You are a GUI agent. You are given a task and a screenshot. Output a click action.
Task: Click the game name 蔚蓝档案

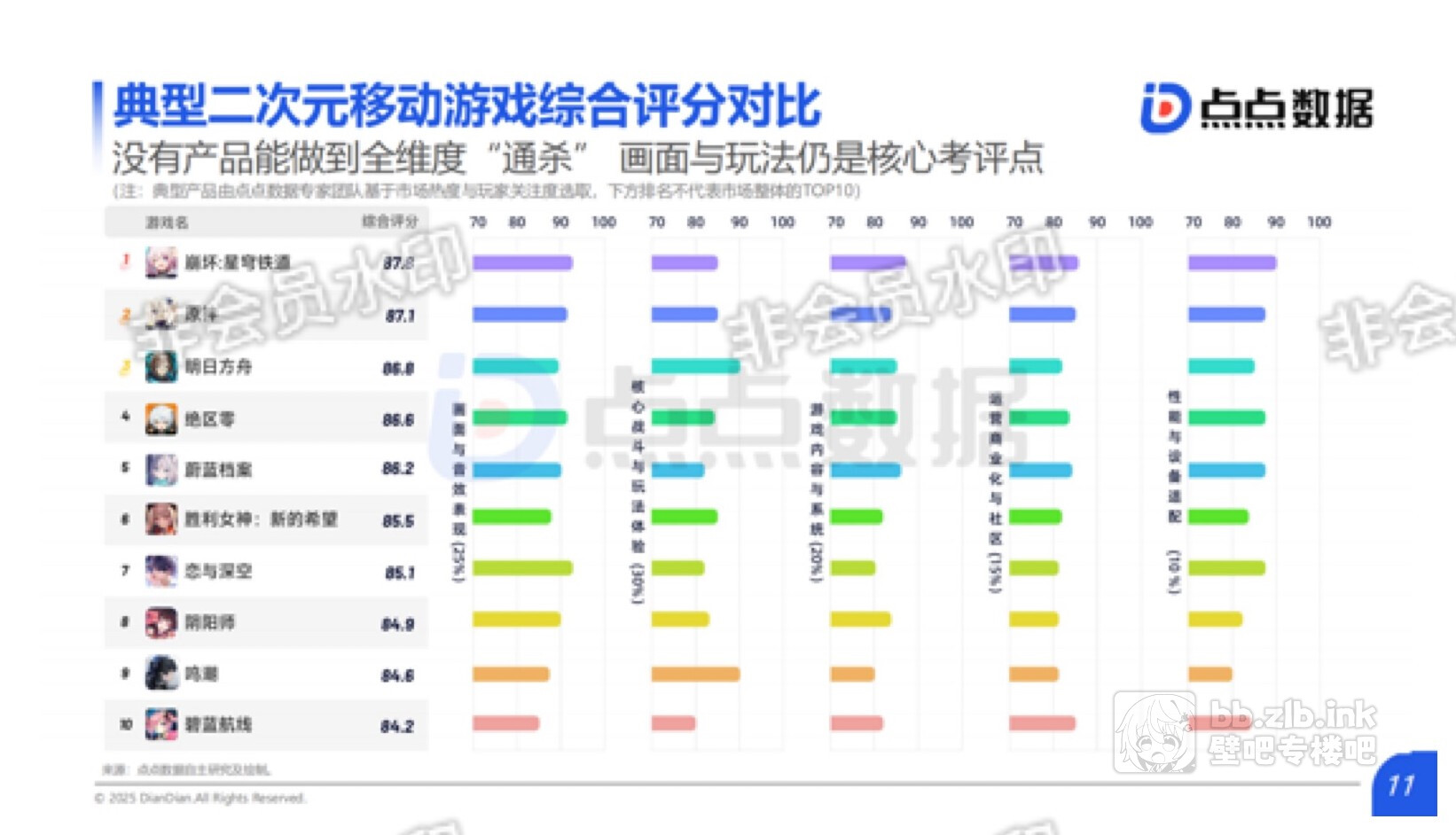click(218, 469)
